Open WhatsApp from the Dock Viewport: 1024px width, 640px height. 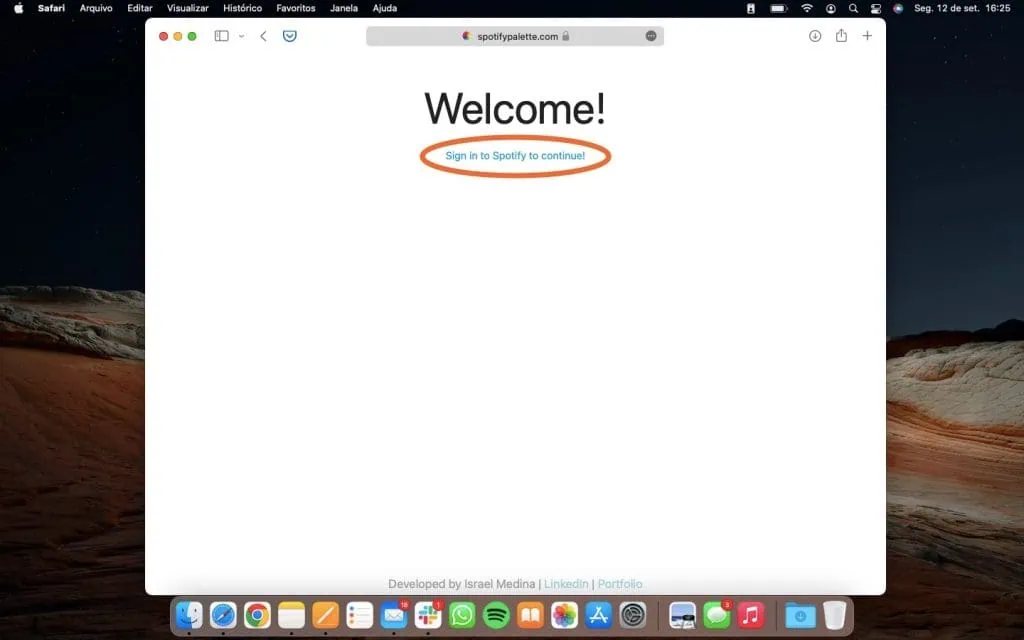tap(462, 615)
